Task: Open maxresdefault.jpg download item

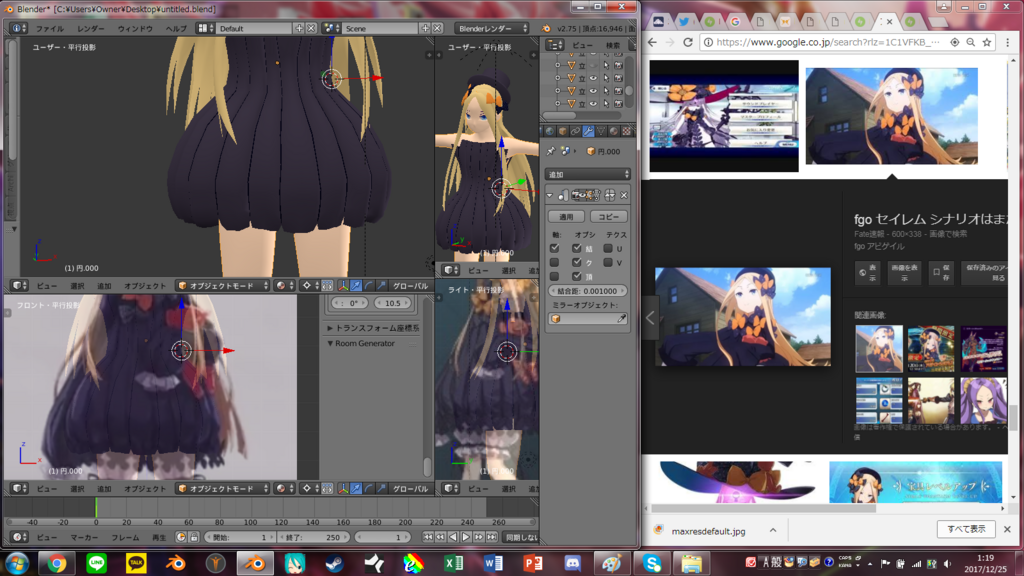Action: pos(708,531)
